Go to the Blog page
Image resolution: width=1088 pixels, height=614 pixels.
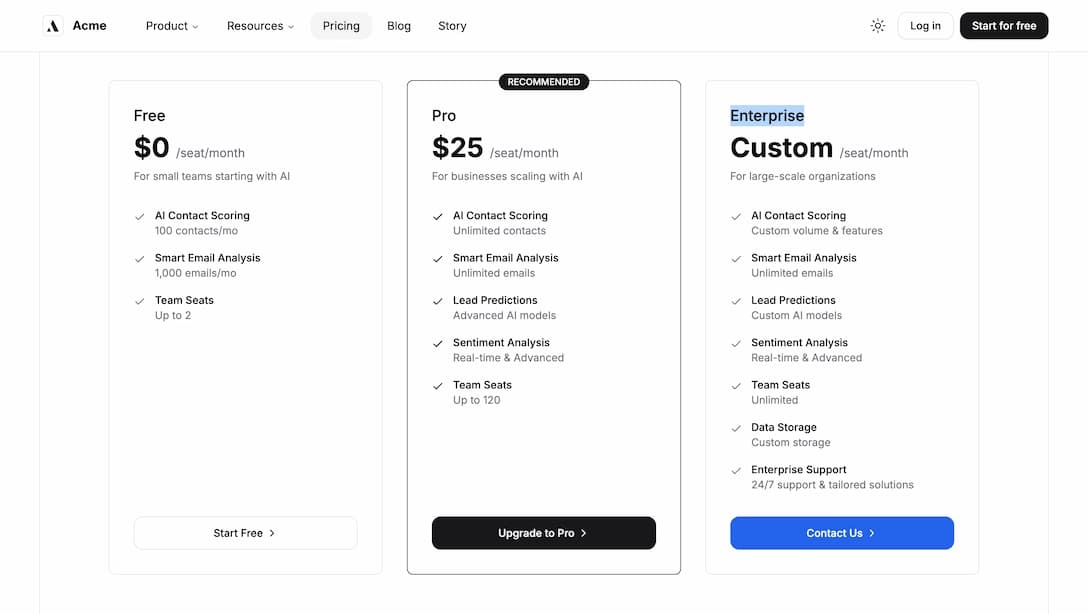click(399, 26)
